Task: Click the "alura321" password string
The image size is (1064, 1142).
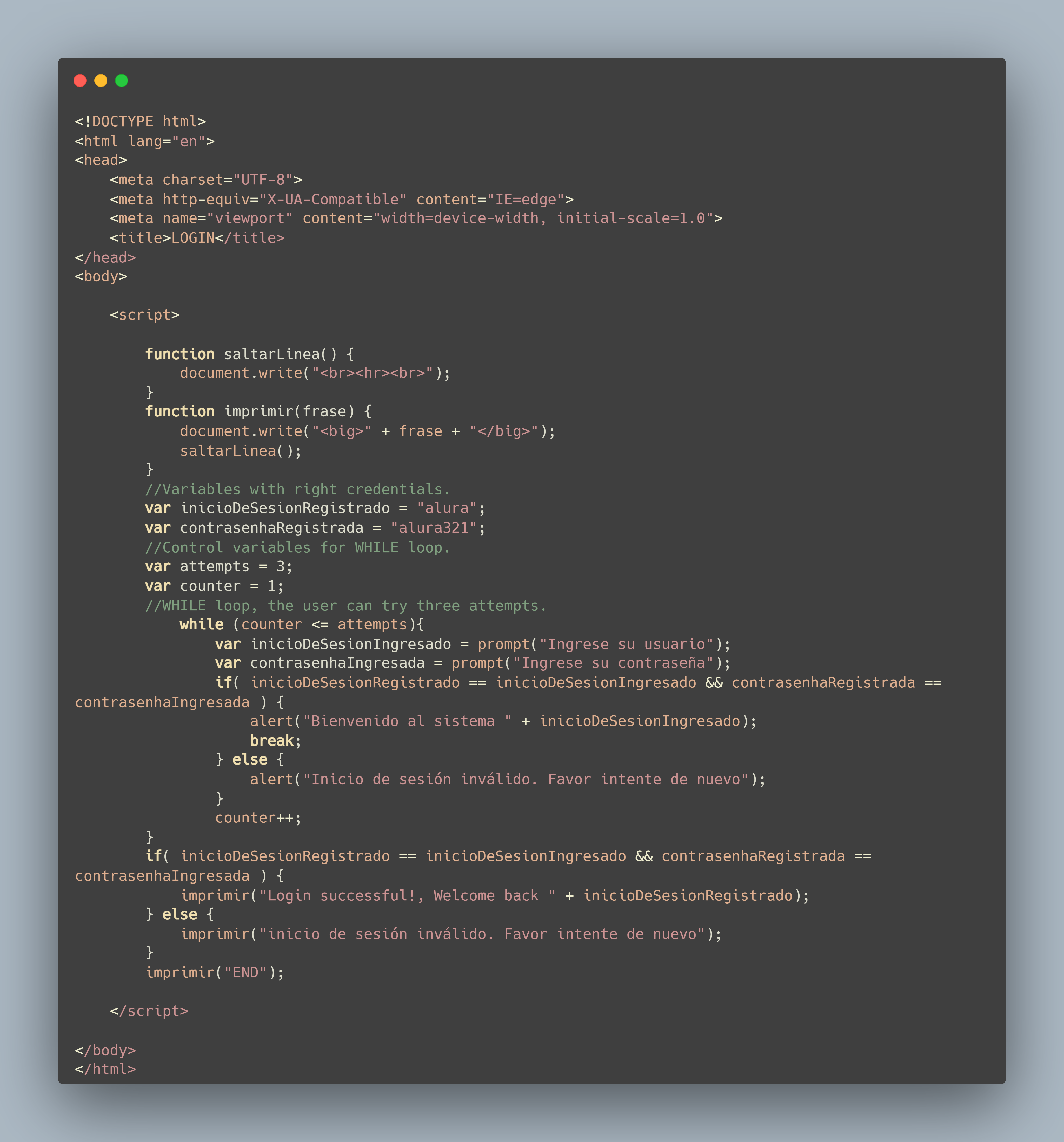Action: [x=434, y=527]
